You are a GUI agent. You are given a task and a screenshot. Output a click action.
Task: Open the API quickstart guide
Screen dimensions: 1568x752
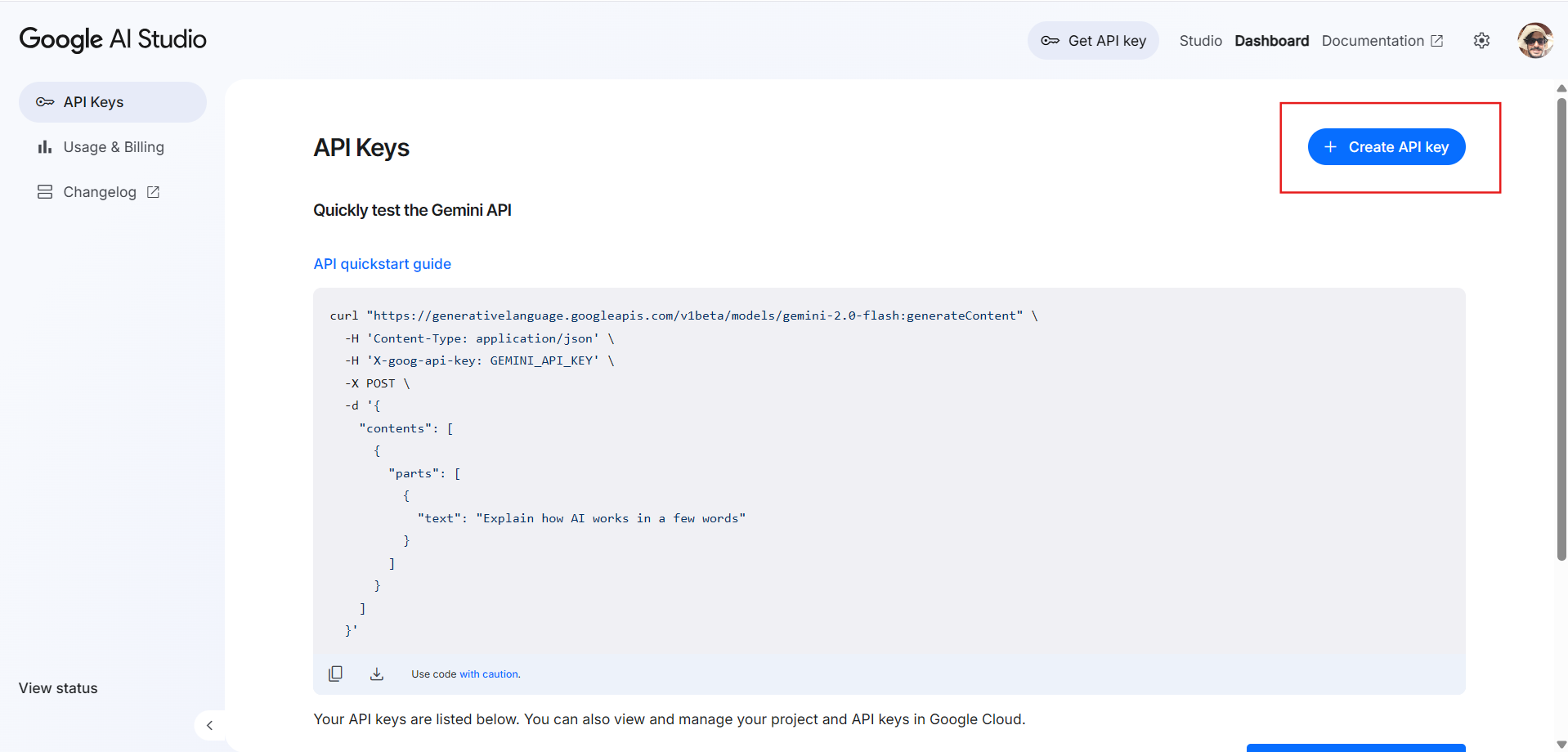point(382,263)
